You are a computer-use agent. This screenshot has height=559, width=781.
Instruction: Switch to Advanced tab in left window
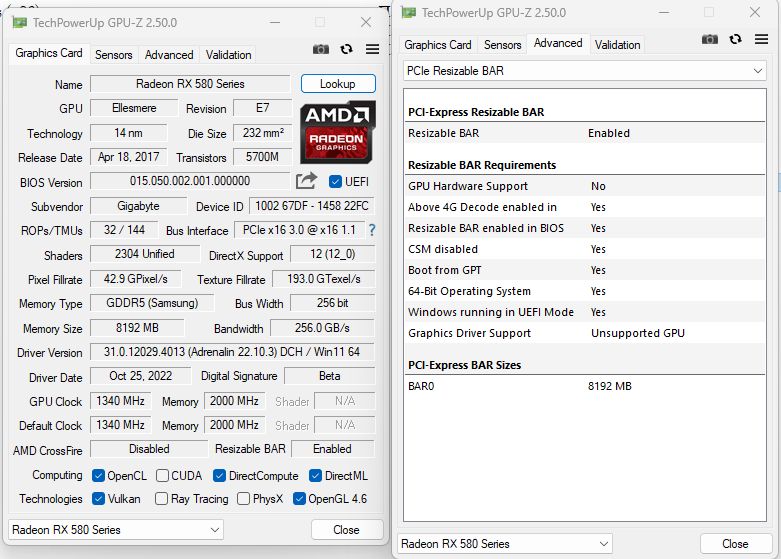point(169,55)
